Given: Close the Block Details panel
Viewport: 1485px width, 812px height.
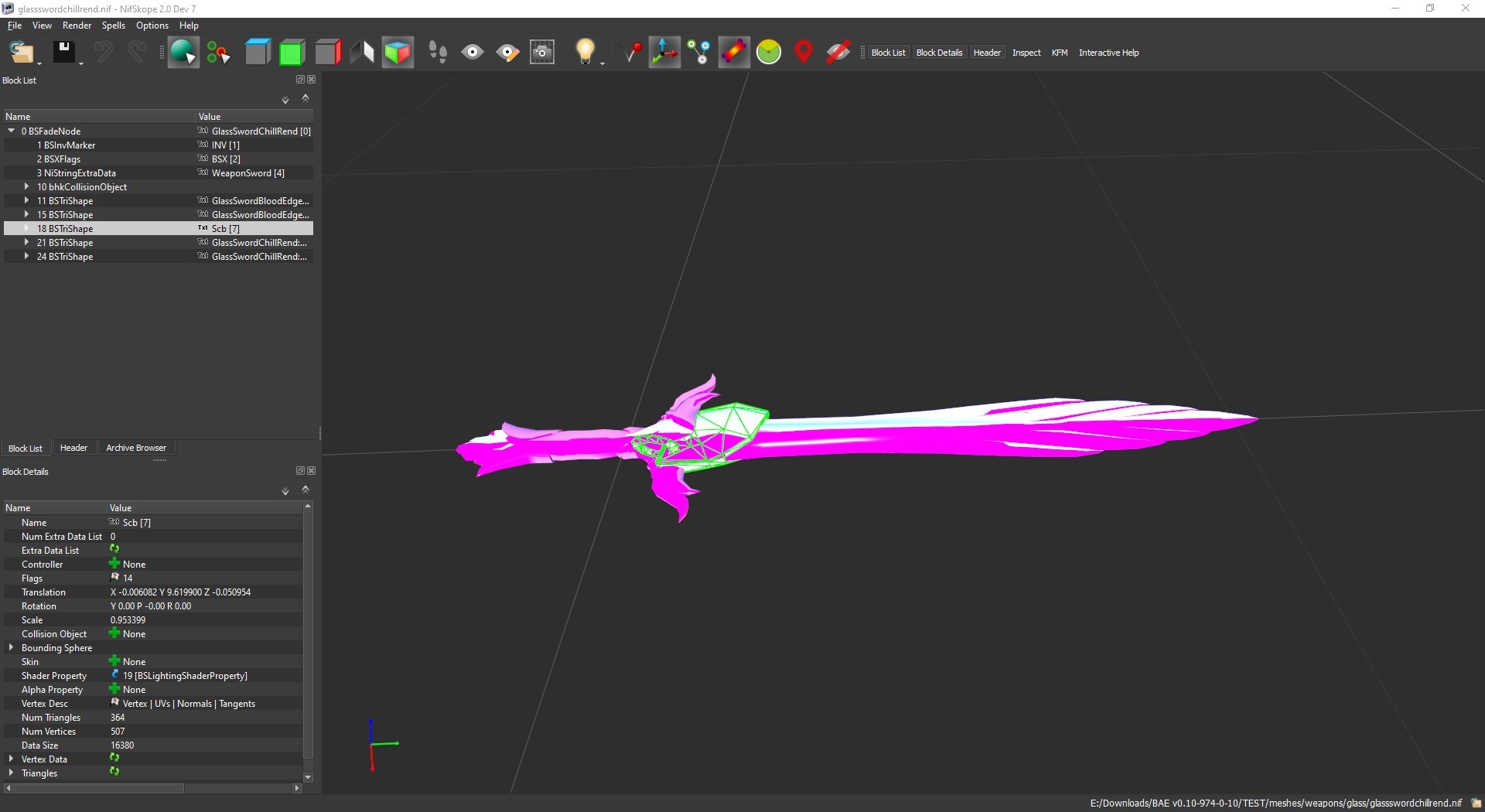Looking at the screenshot, I should (311, 470).
